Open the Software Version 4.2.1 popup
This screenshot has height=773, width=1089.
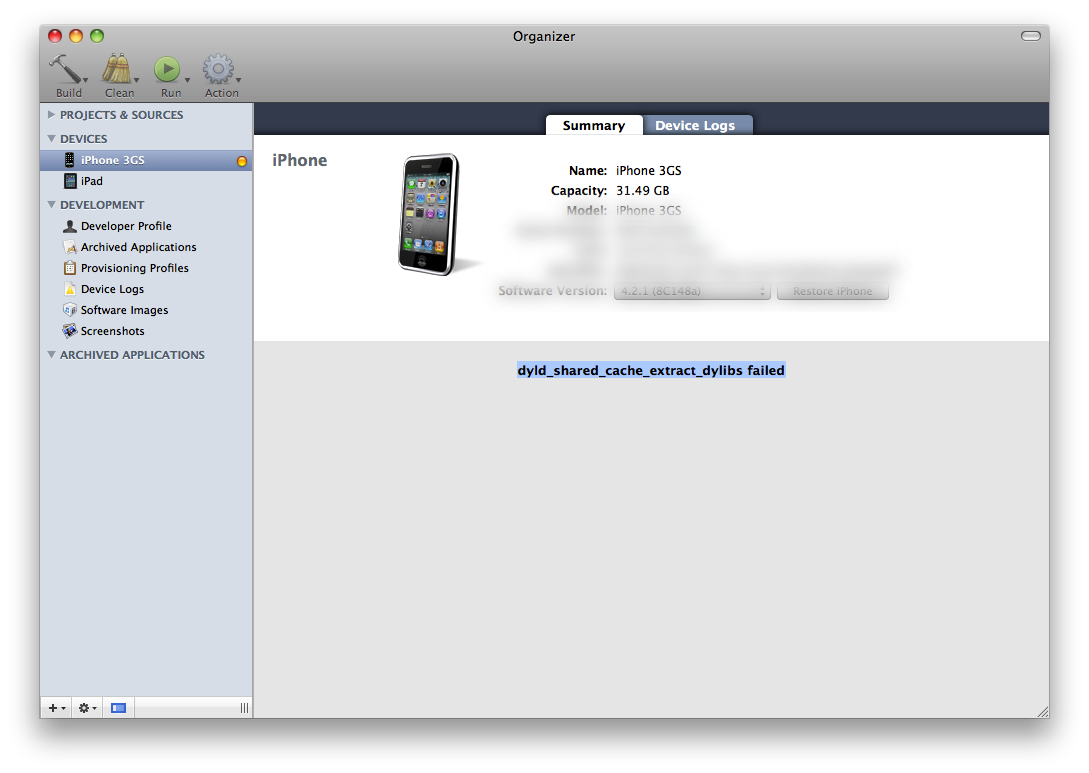pyautogui.click(x=692, y=291)
